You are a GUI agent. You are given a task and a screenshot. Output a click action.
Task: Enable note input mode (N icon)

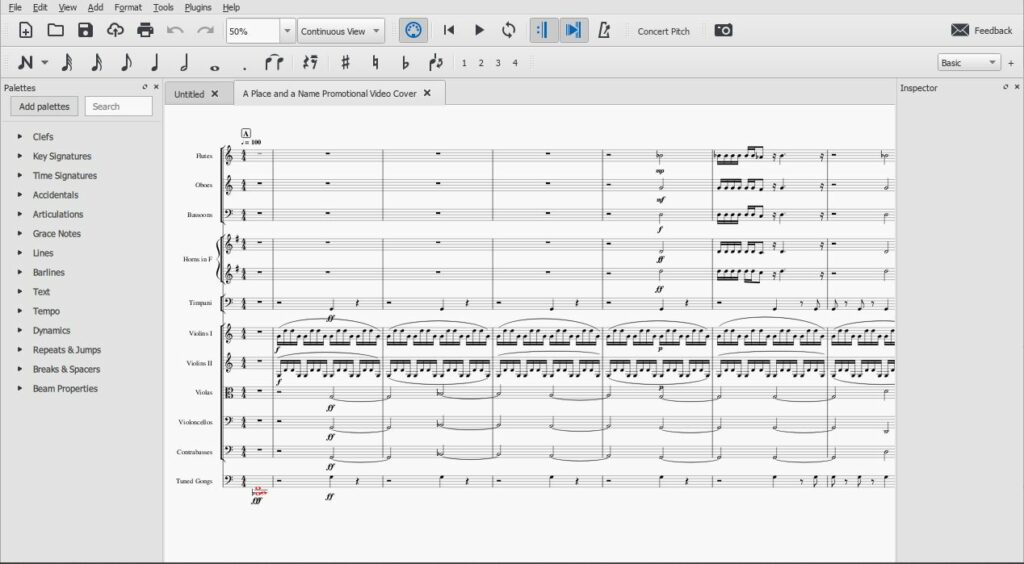[x=25, y=63]
